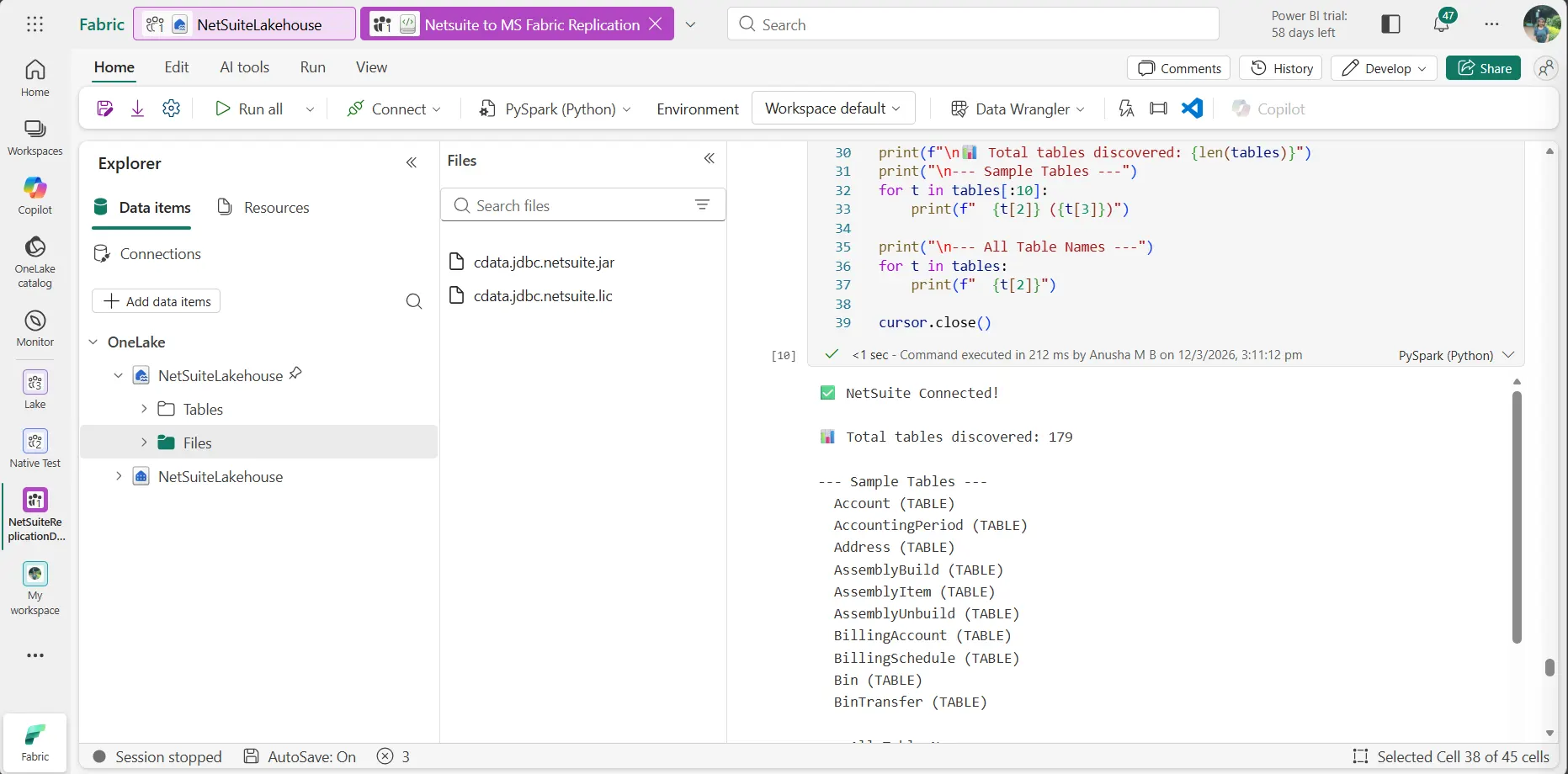This screenshot has height=774, width=1568.
Task: Open the file filter in Files panel
Action: 704,204
